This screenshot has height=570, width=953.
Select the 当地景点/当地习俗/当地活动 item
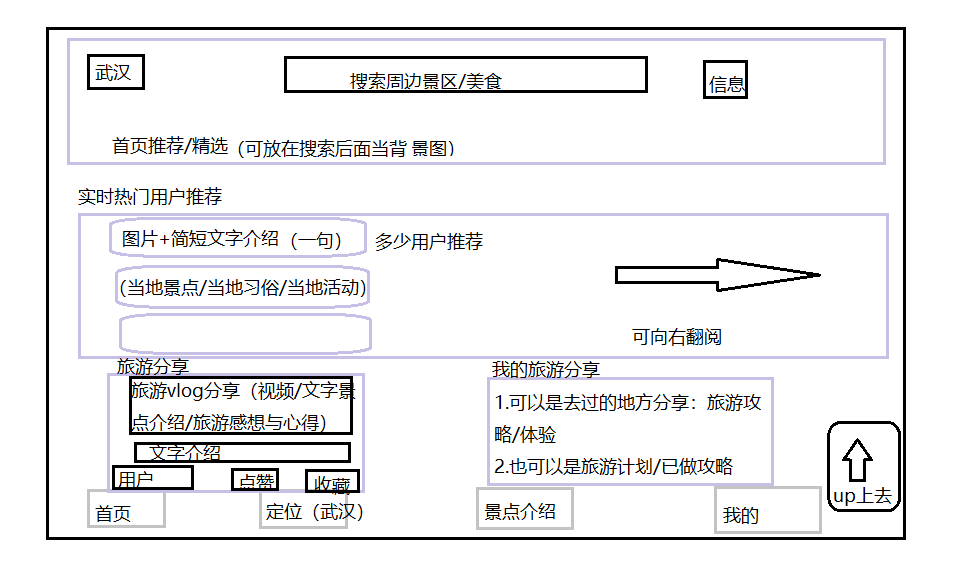point(243,288)
